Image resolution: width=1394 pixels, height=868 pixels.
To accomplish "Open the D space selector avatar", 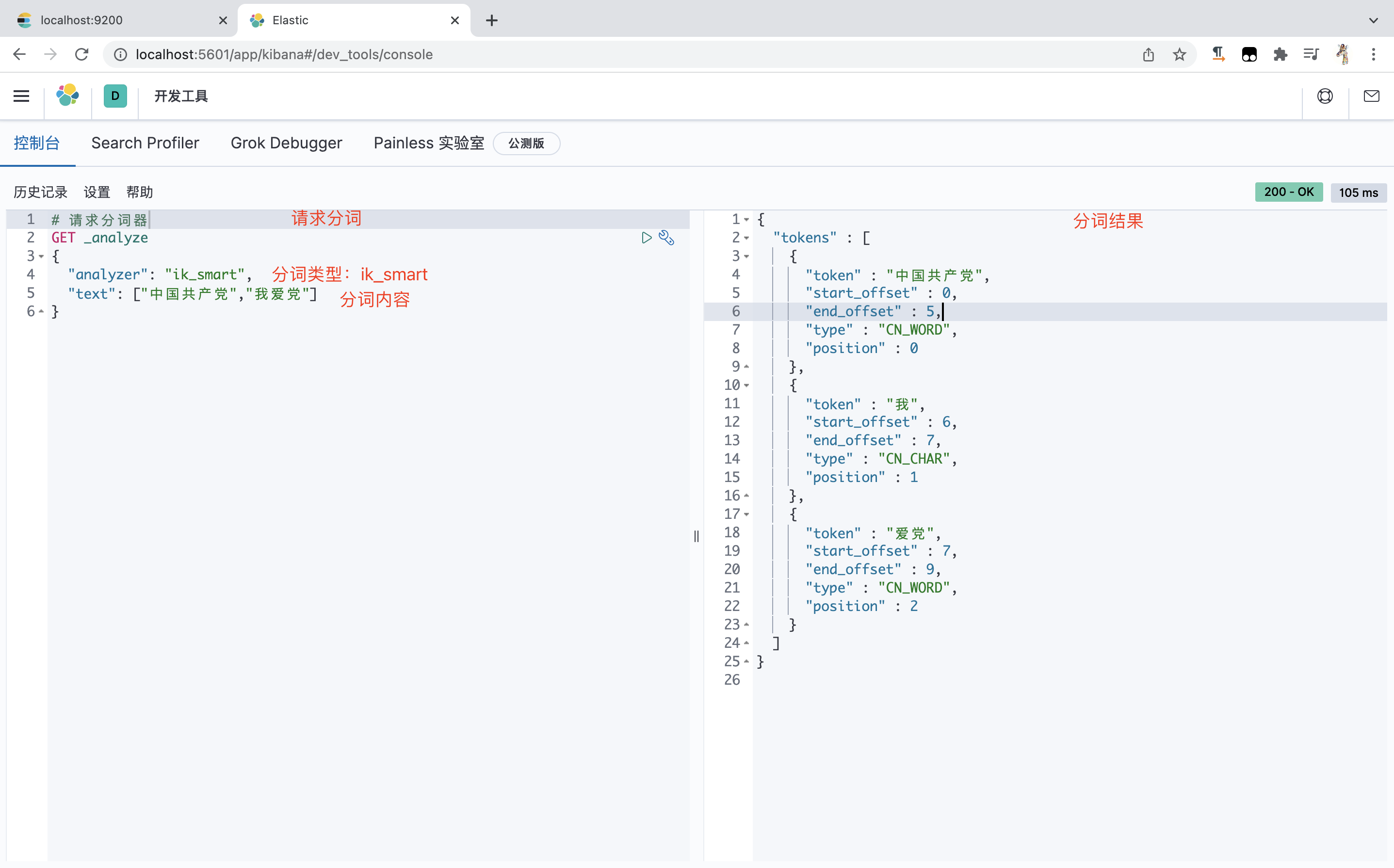I will pyautogui.click(x=115, y=96).
